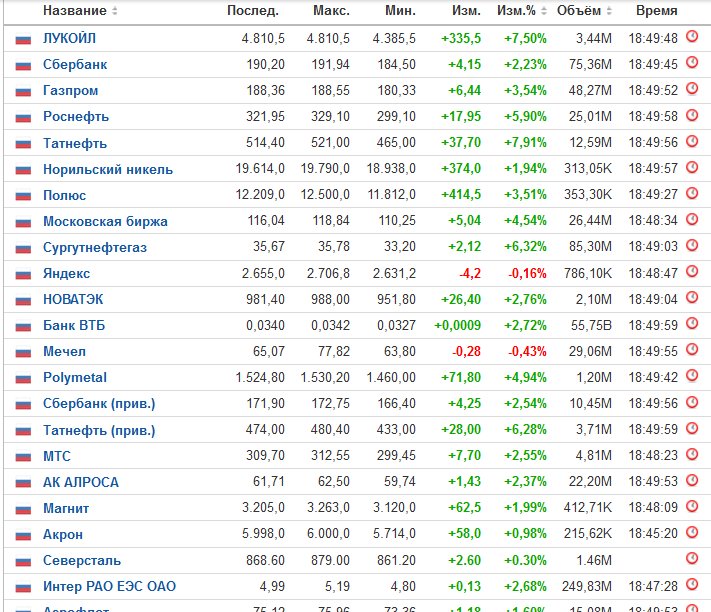Open the Polymetal stock link

[75, 378]
